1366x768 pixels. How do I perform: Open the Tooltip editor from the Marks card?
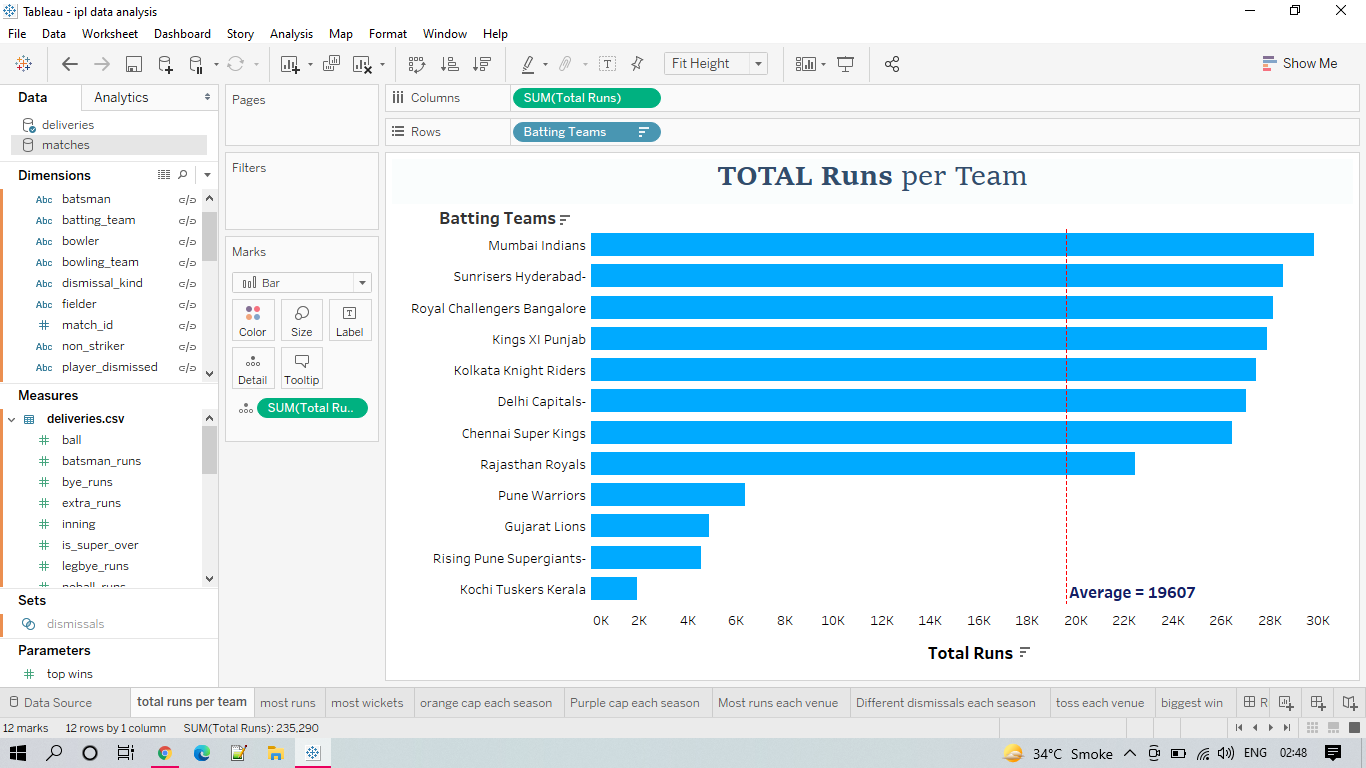coord(301,368)
